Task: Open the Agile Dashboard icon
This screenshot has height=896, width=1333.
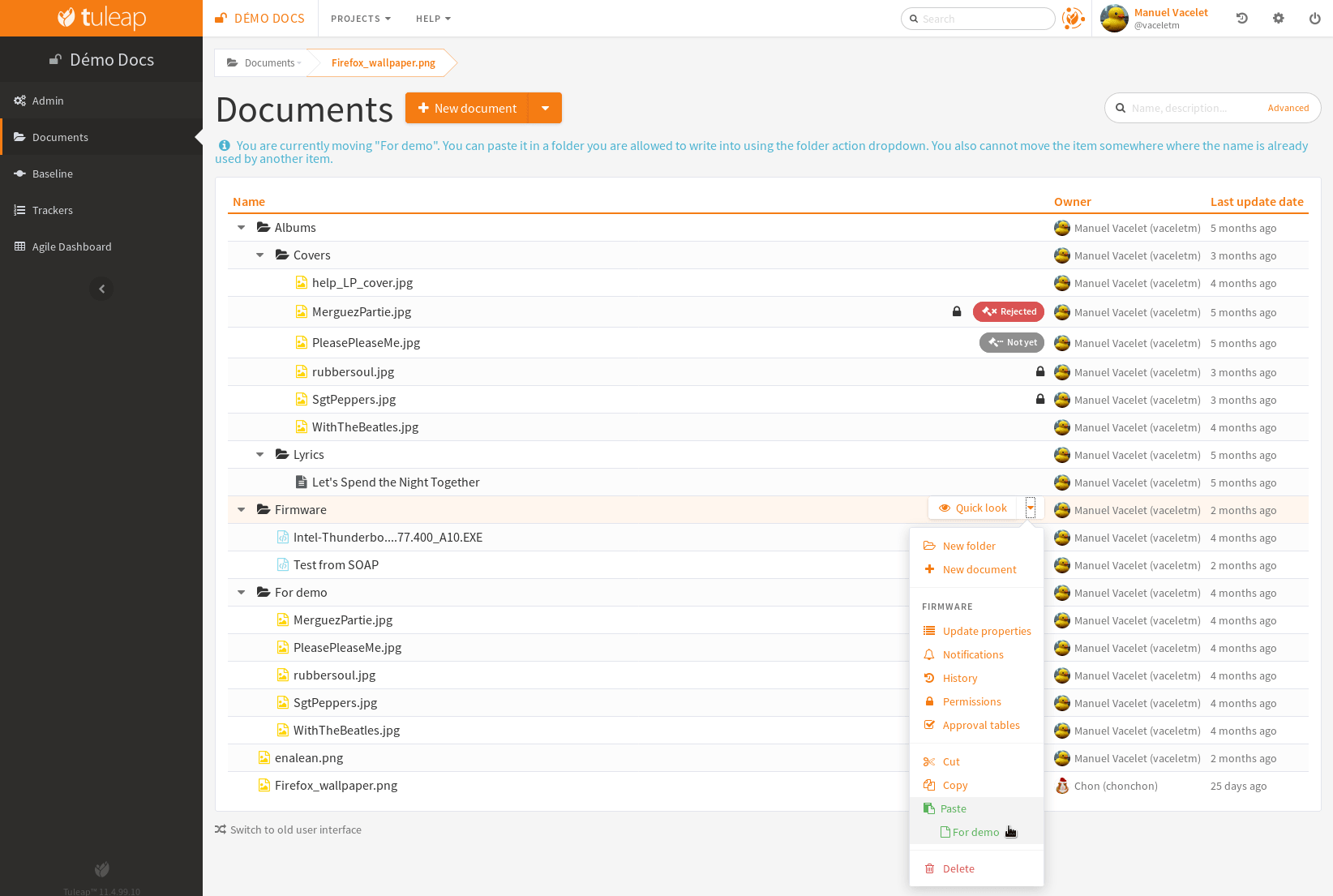Action: [x=19, y=247]
